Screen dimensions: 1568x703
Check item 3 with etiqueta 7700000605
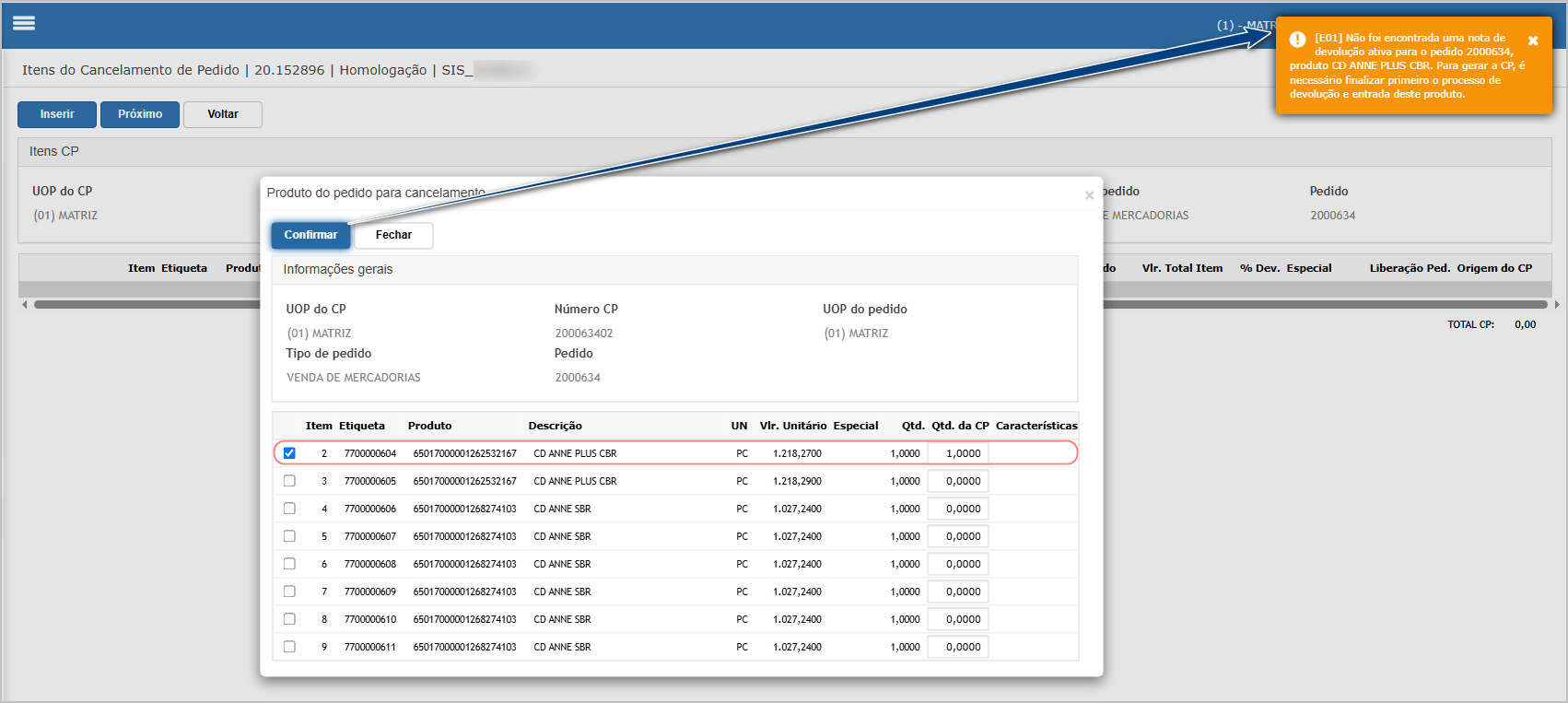coord(289,481)
